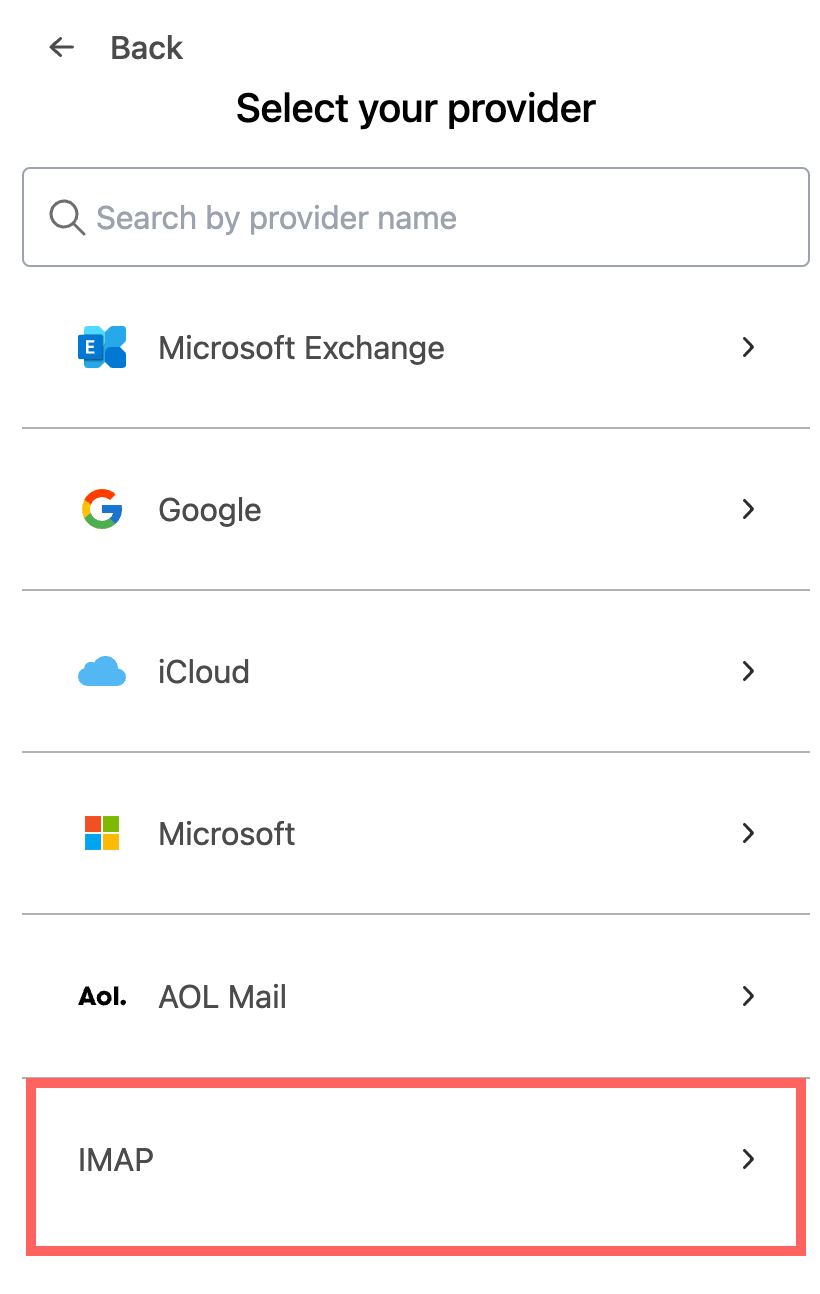Click the iCloud cloud icon
820x1294 pixels.
(x=102, y=671)
